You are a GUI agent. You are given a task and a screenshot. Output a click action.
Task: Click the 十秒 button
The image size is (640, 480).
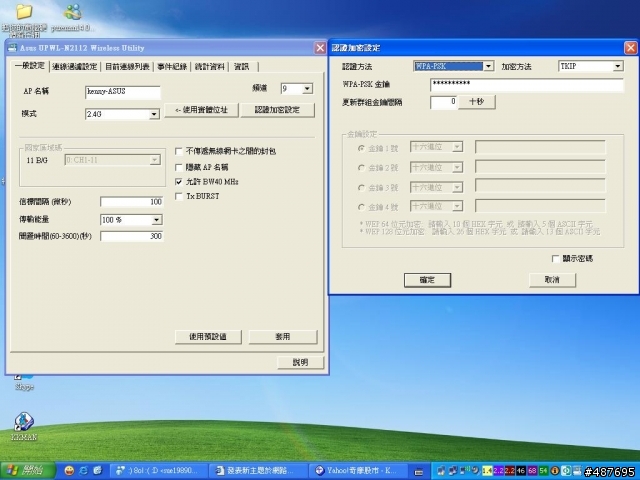[x=477, y=102]
